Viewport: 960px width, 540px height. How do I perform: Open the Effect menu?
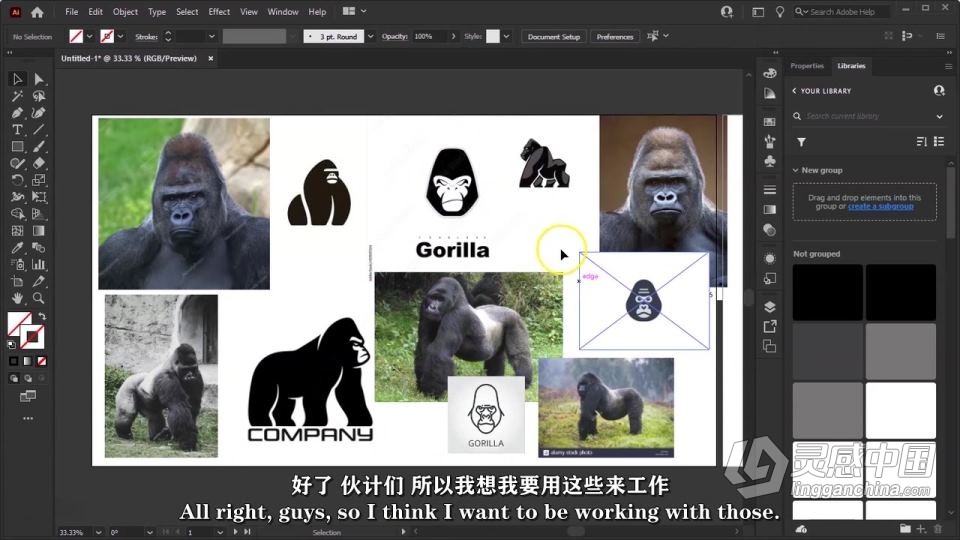219,12
